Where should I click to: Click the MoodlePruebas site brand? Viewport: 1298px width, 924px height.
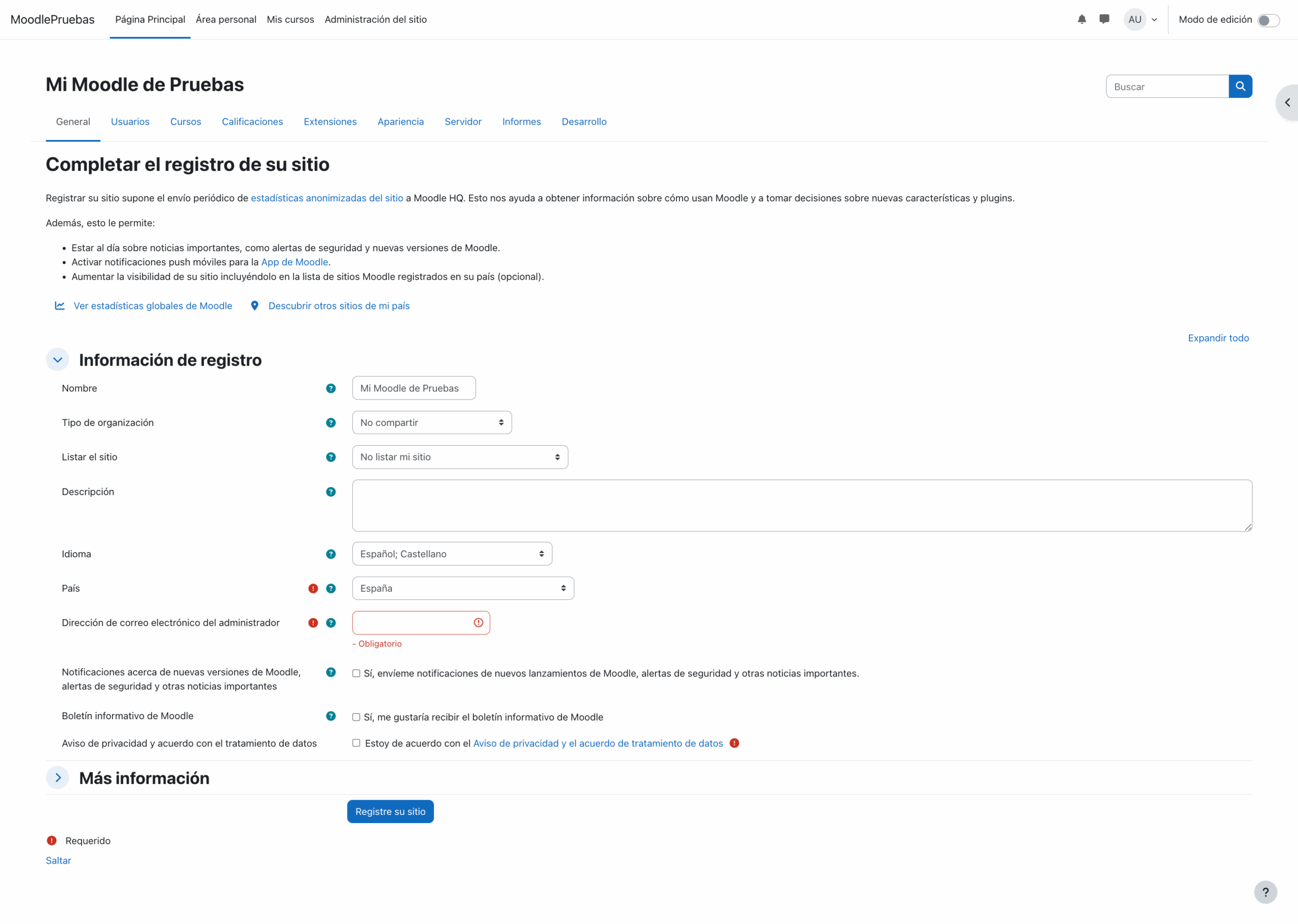tap(52, 19)
